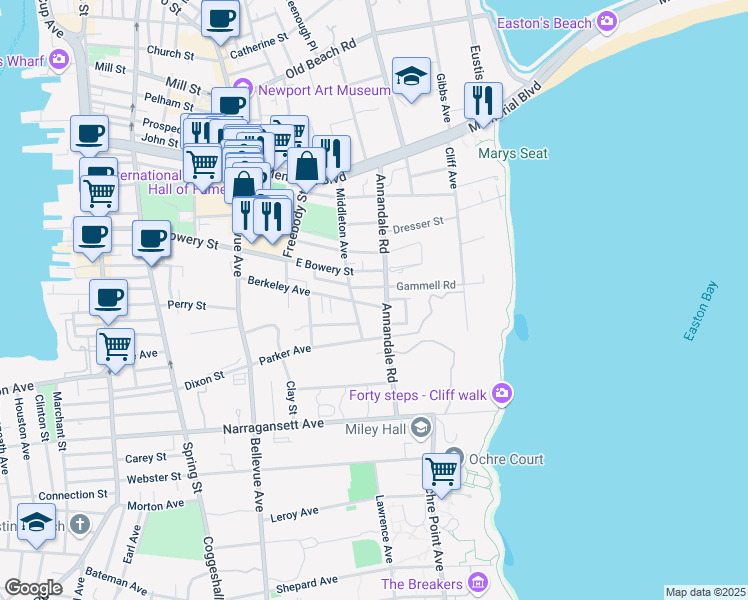
Task: Click the shopping bag marker on Freebody St
Action: [307, 167]
